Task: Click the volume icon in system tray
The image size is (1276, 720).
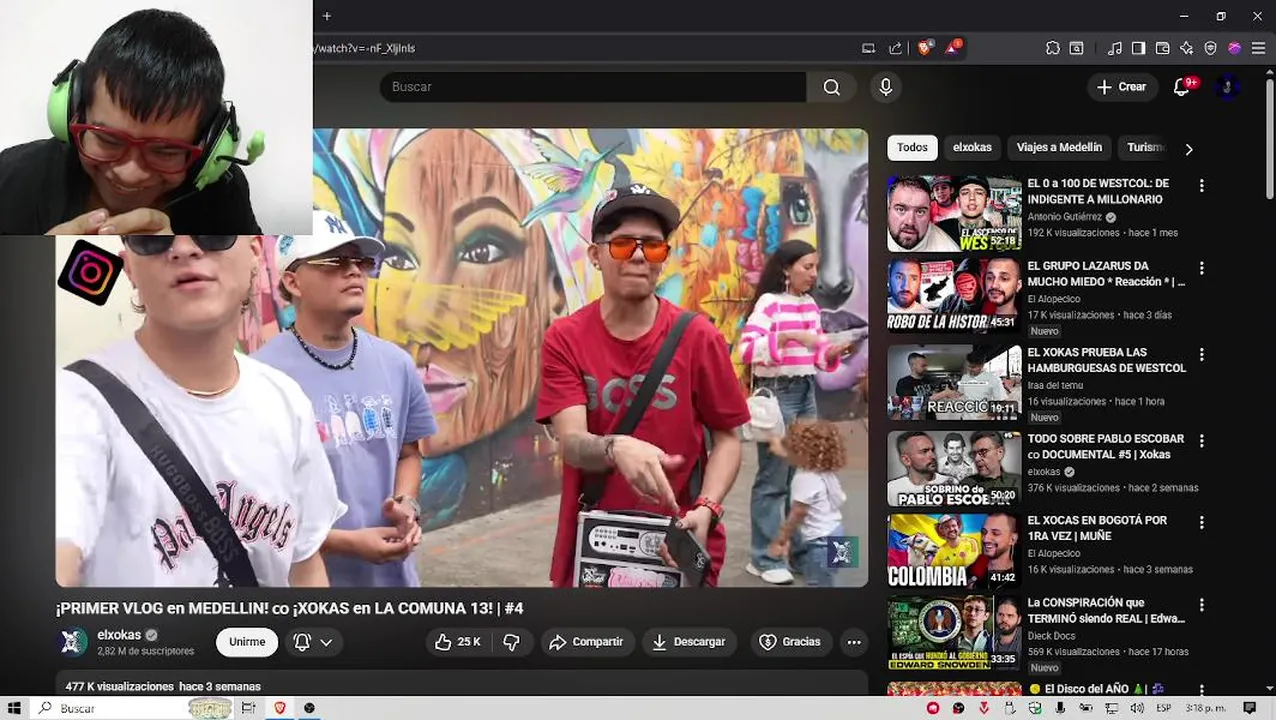Action: (1136, 708)
